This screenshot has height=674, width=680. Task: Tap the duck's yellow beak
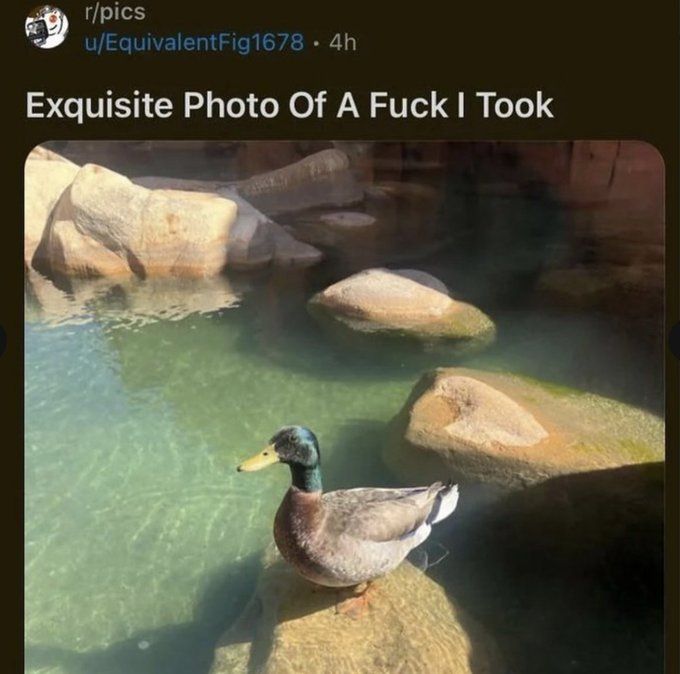click(257, 461)
